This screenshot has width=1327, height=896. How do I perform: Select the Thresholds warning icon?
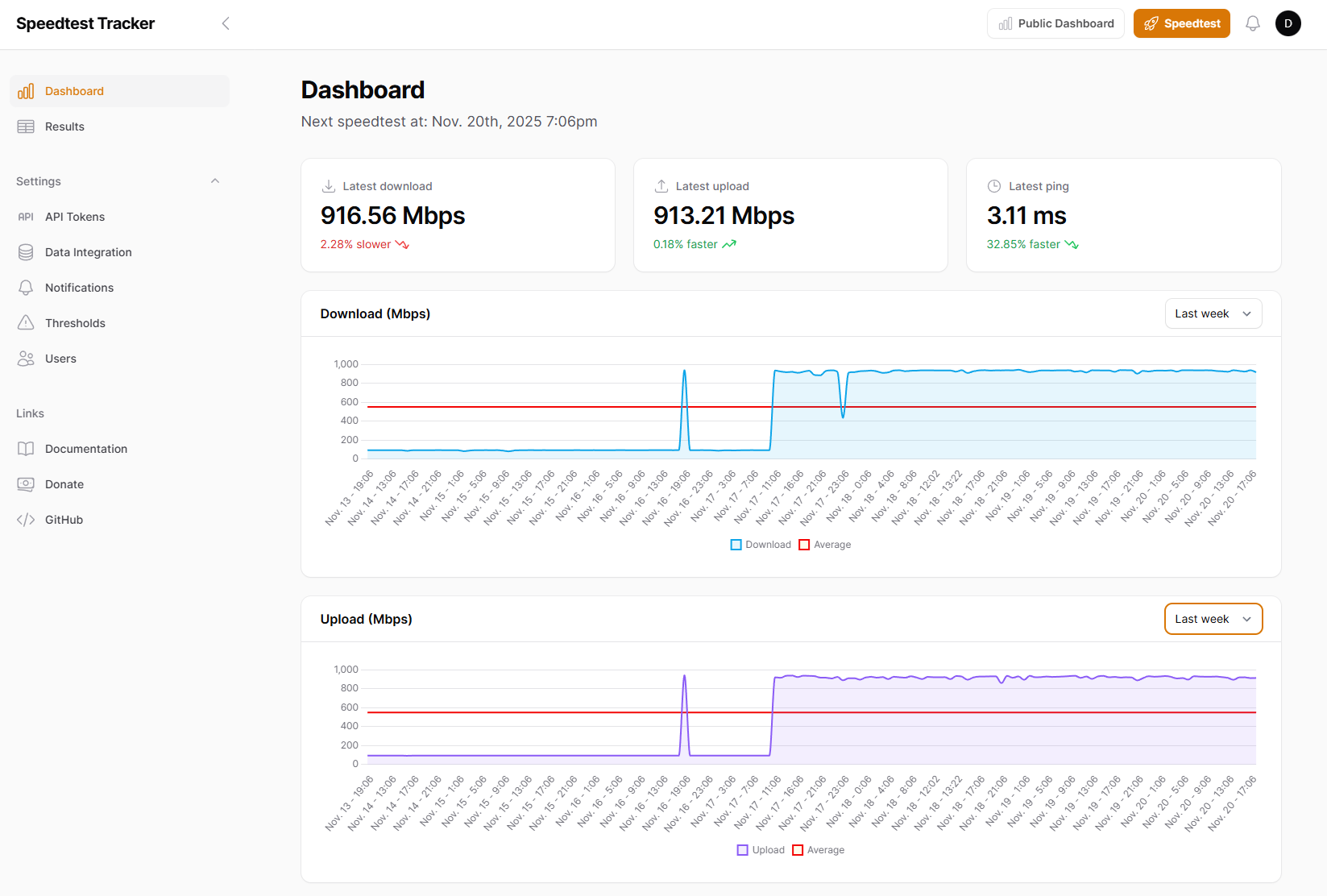tap(26, 322)
